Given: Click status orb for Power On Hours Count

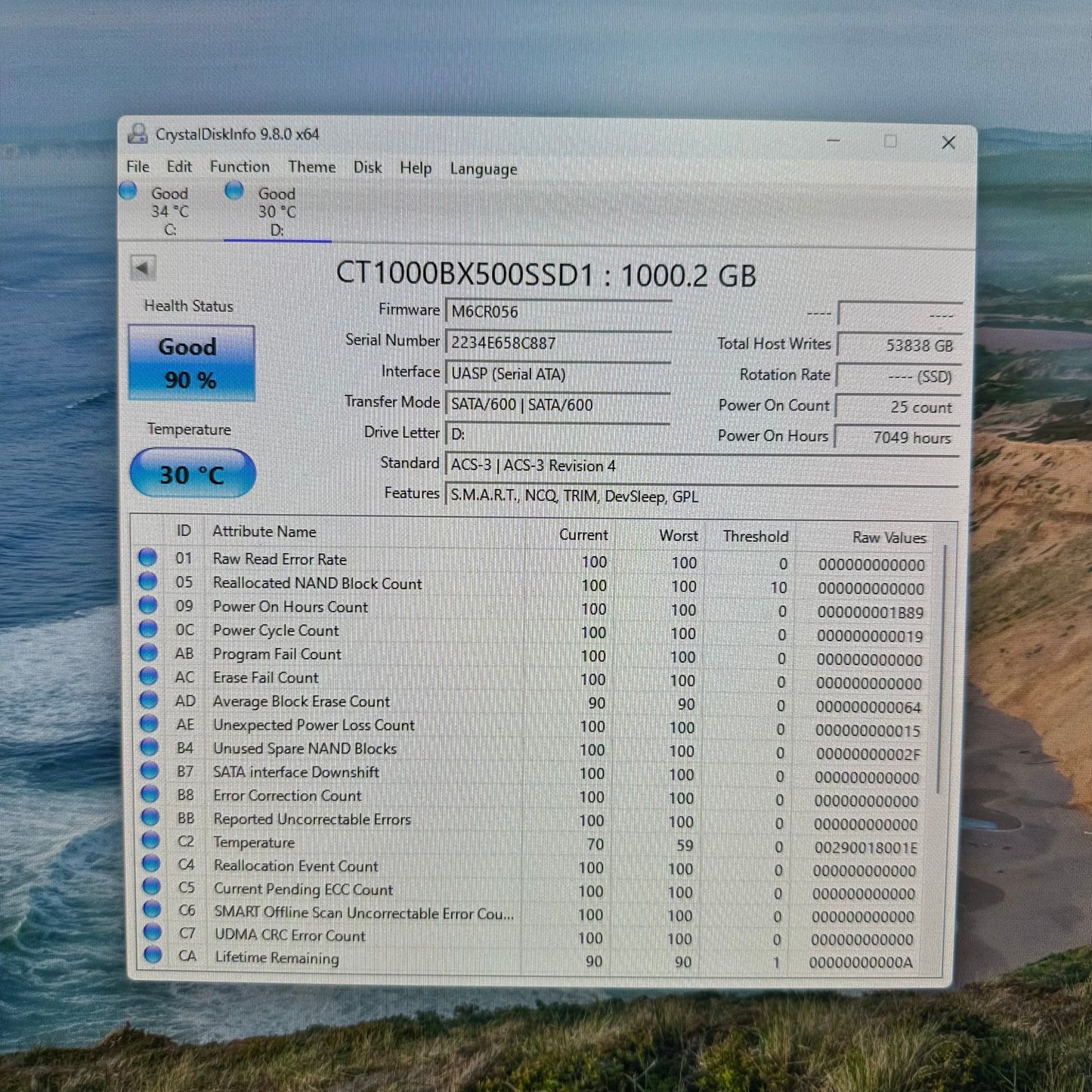Looking at the screenshot, I should [x=148, y=605].
